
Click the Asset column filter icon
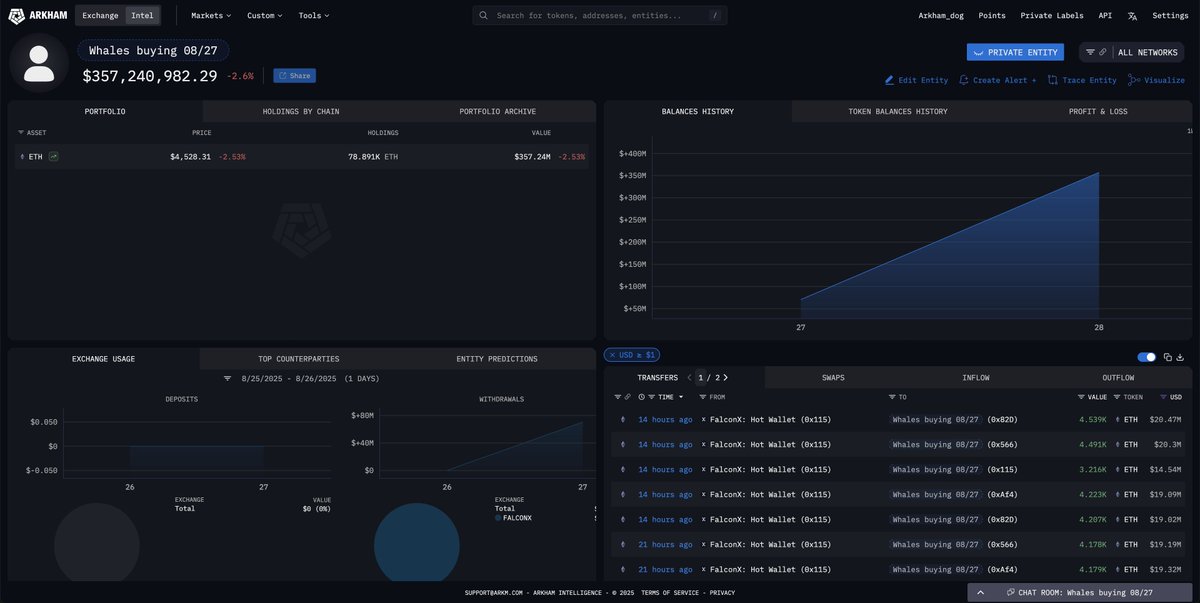click(x=21, y=132)
